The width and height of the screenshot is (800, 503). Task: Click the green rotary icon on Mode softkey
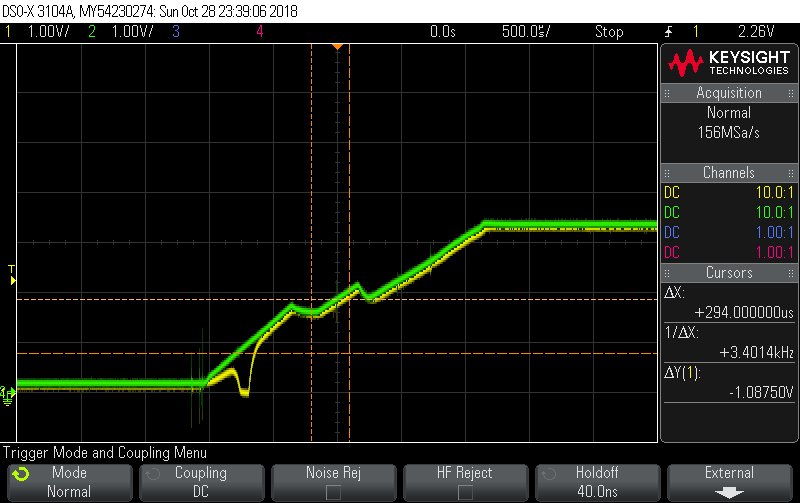pyautogui.click(x=20, y=474)
